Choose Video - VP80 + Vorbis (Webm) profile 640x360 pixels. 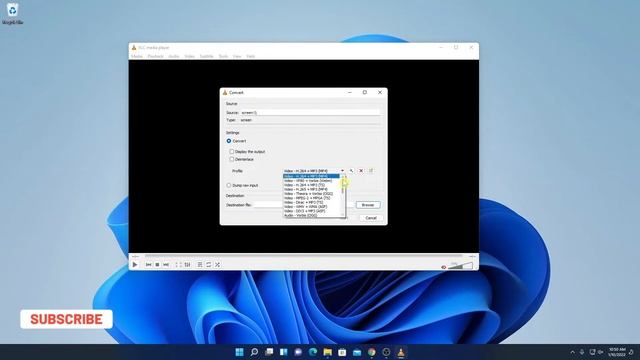tap(311, 180)
